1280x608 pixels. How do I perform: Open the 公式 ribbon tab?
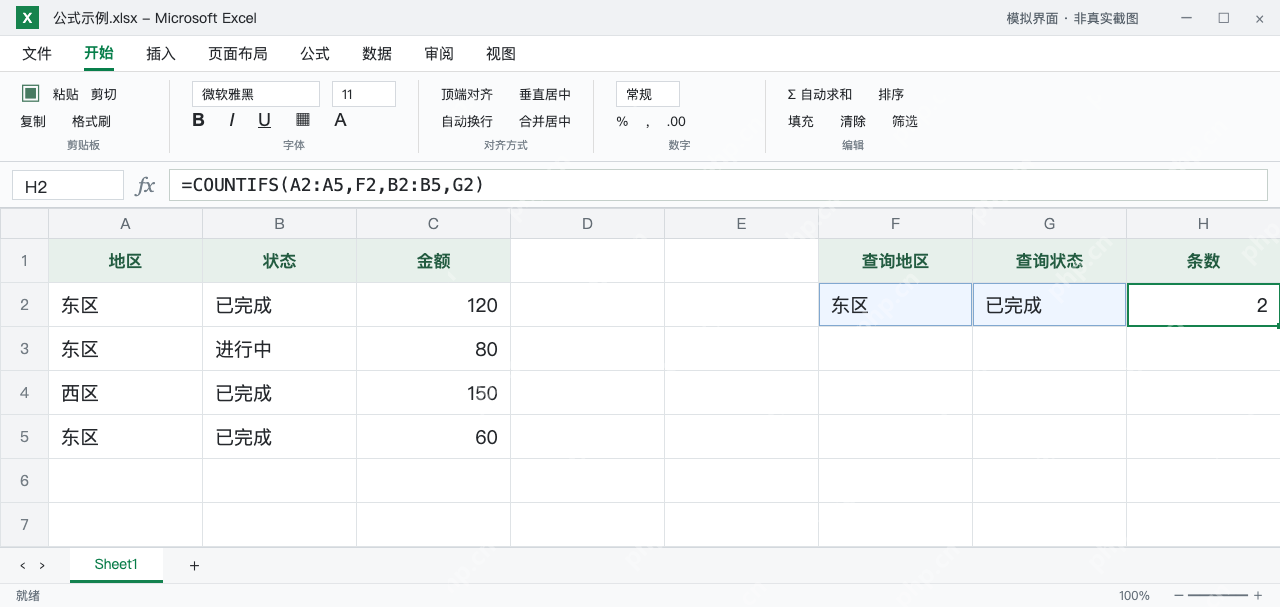click(315, 54)
